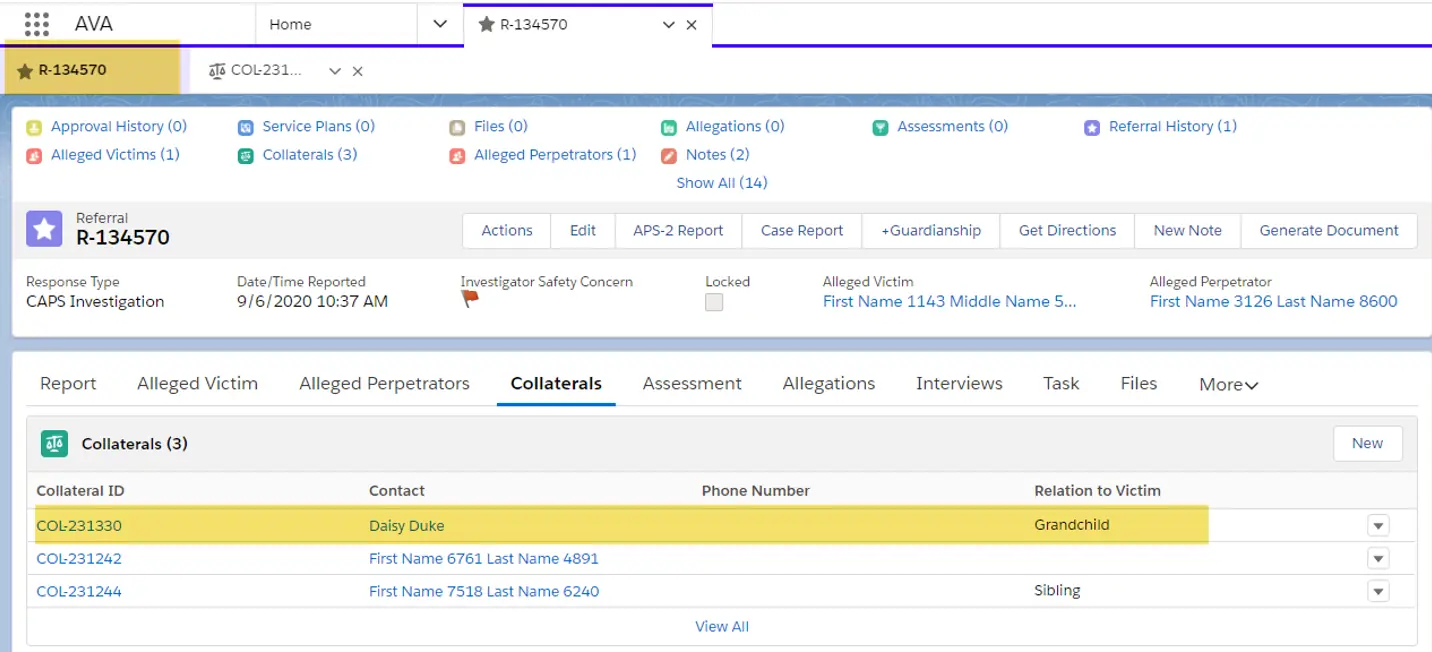This screenshot has width=1432, height=652.
Task: Click the Collaterals scales section icon
Action: (x=54, y=444)
